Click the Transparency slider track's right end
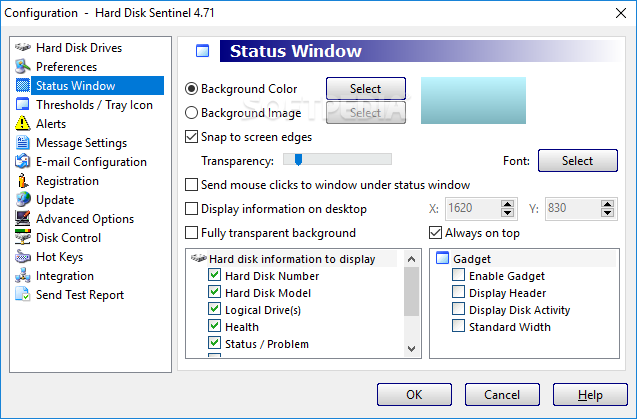 [388, 159]
